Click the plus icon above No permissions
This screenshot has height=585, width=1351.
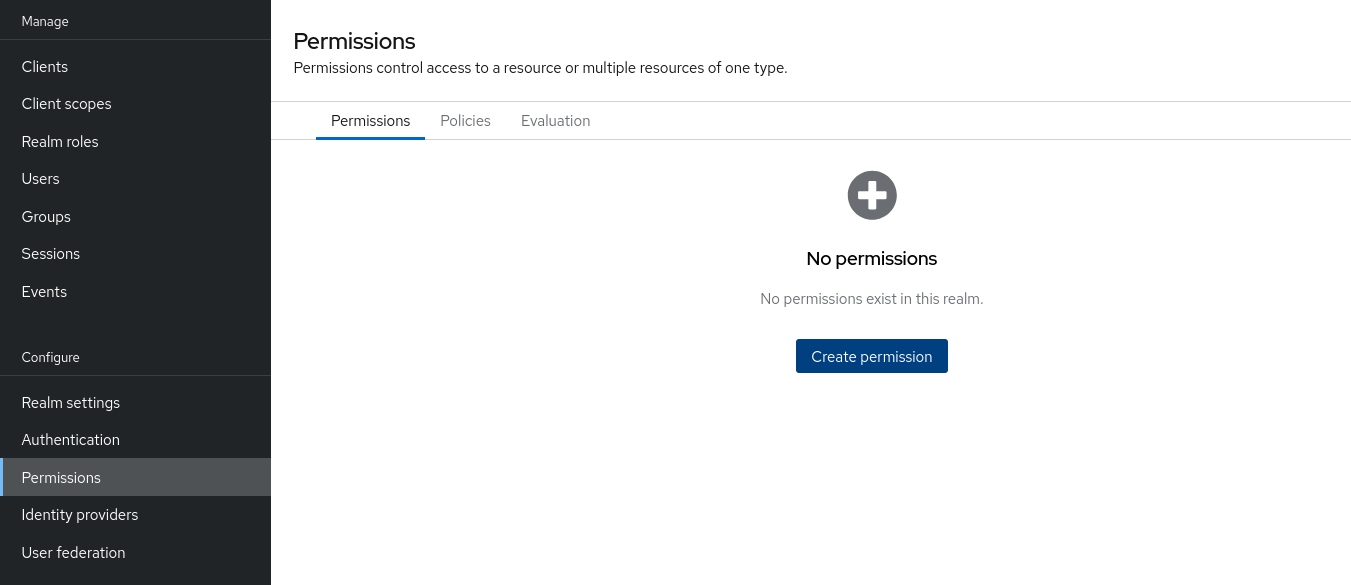click(x=871, y=195)
